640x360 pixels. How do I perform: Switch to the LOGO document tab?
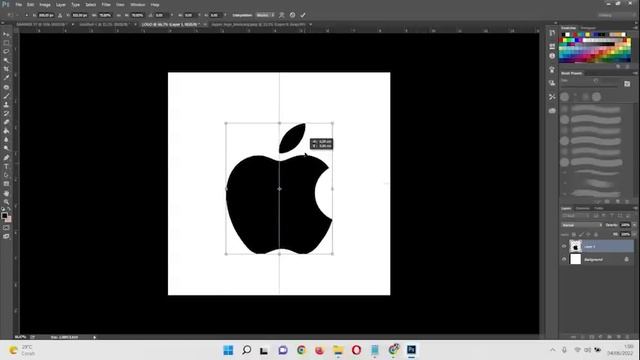170,24
